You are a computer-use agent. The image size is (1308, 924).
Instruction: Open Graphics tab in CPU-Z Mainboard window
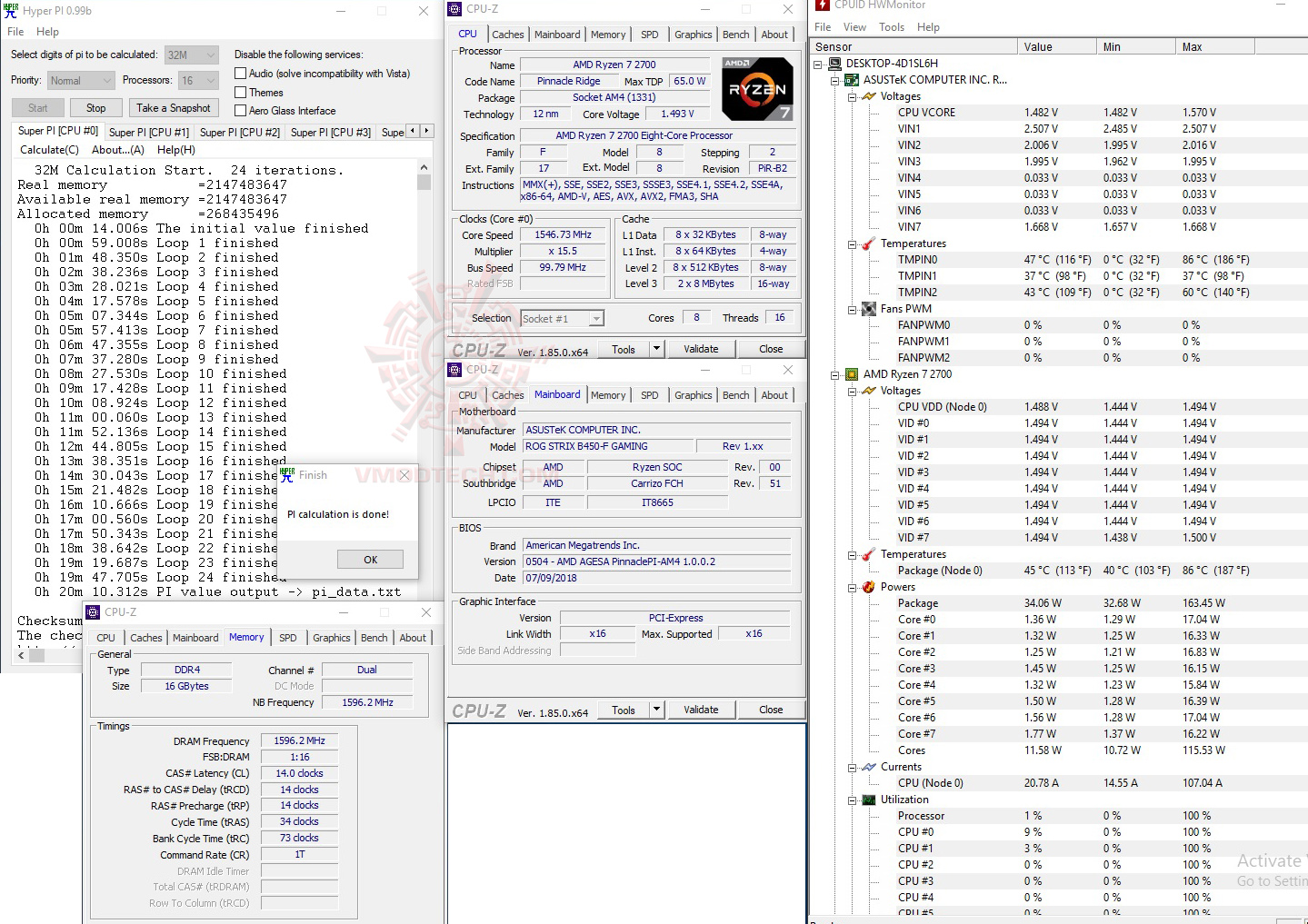click(694, 395)
